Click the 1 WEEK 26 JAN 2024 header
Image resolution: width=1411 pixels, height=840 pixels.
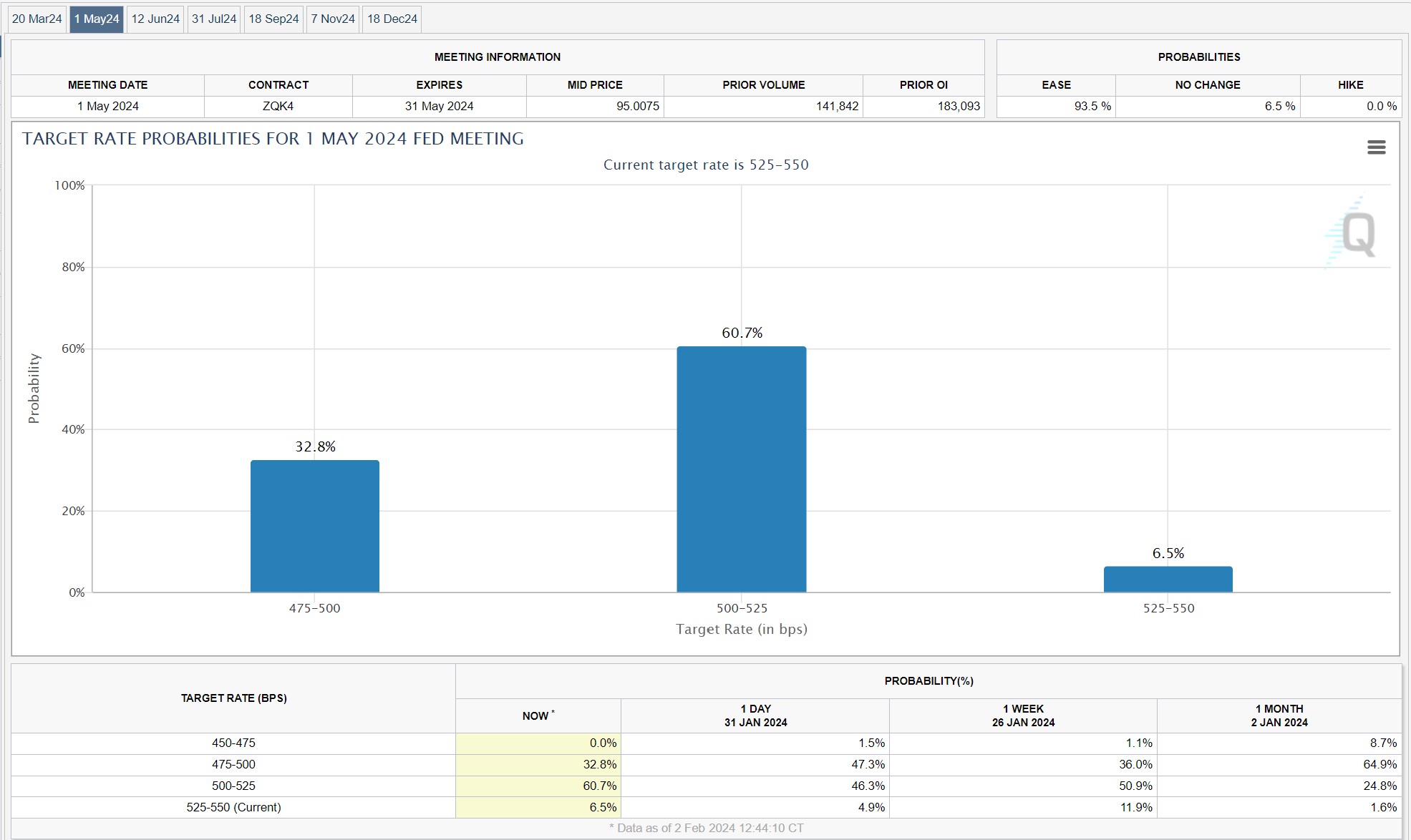[x=1023, y=716]
